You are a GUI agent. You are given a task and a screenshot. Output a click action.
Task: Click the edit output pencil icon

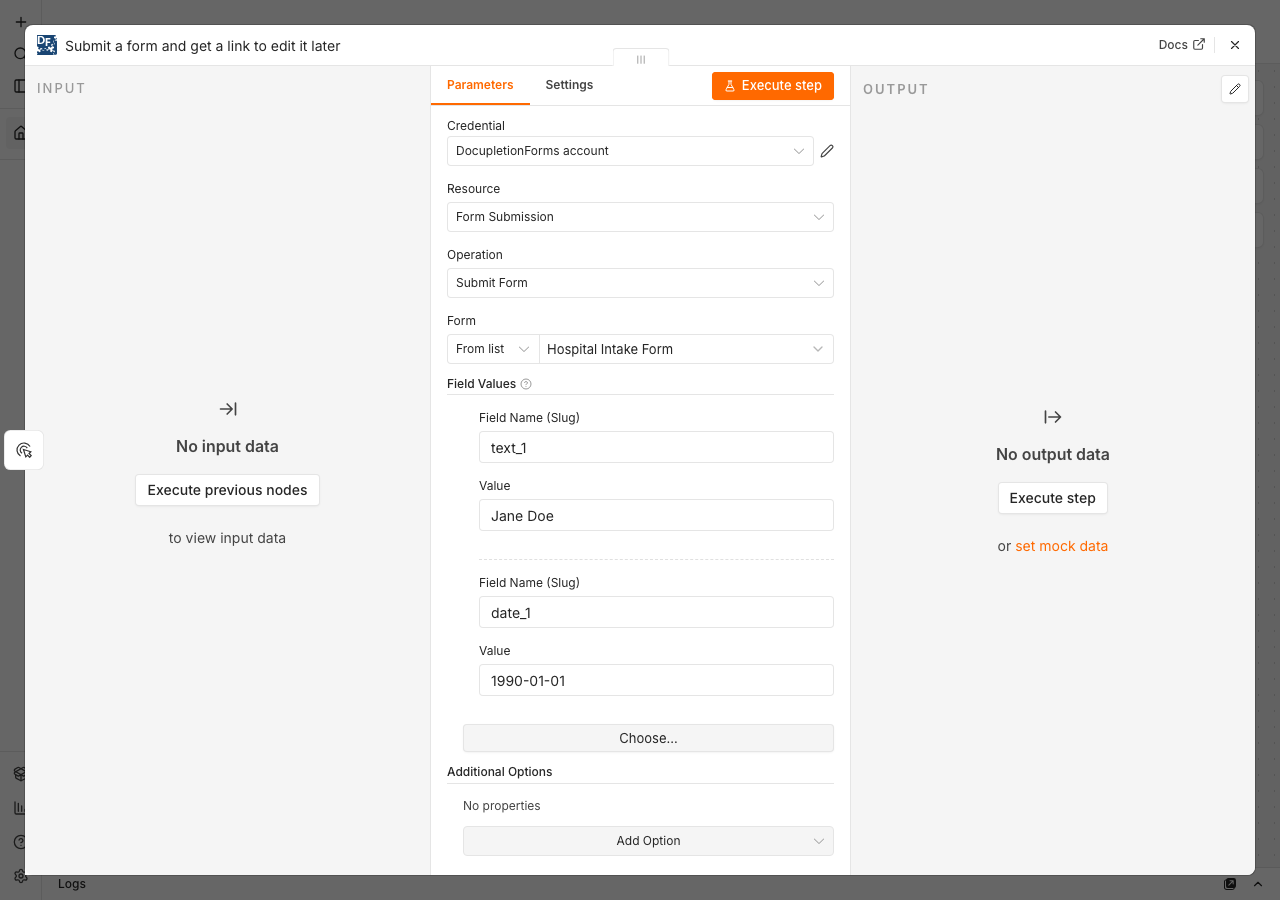(1235, 89)
